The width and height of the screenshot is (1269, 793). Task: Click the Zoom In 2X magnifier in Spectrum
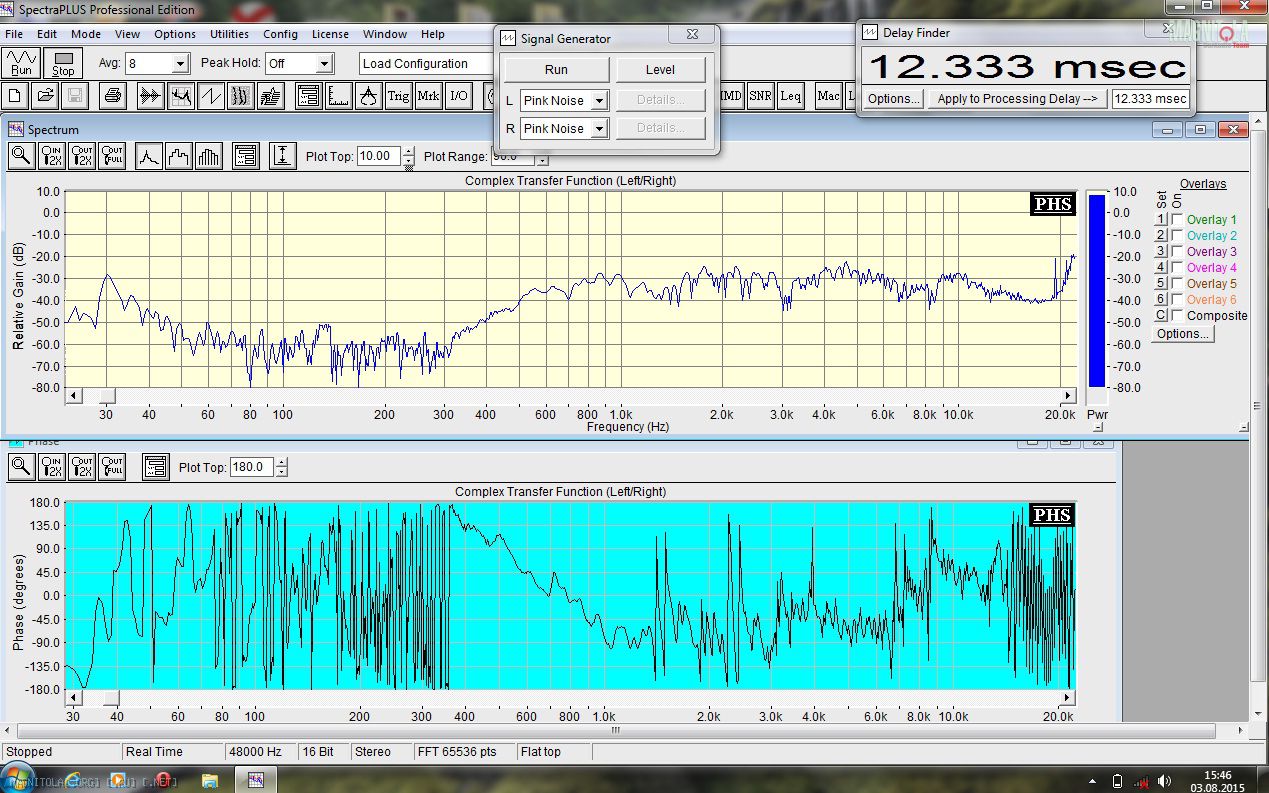click(x=52, y=156)
